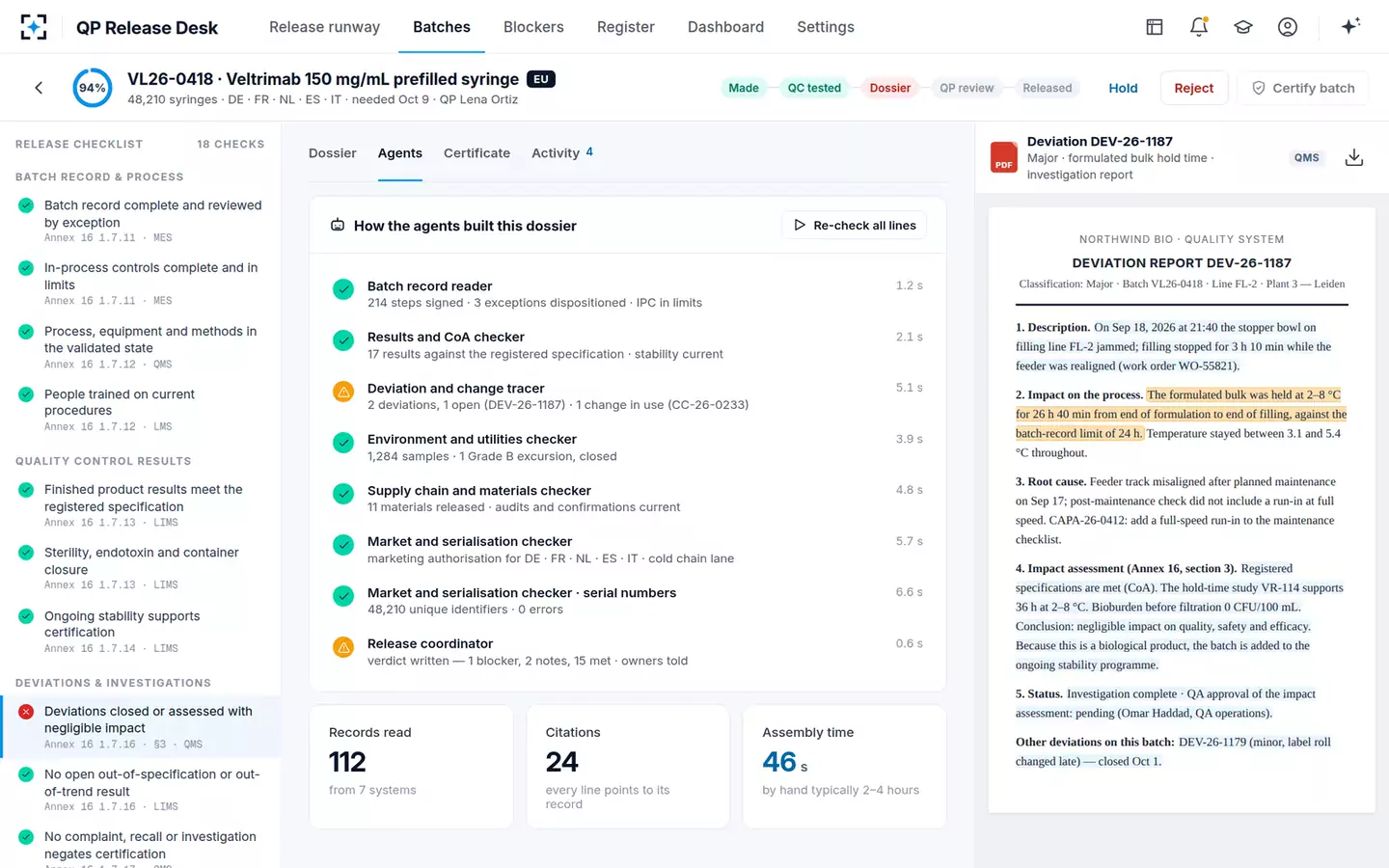Switch to the Certificate tab
The height and width of the screenshot is (868, 1389).
coord(477,153)
